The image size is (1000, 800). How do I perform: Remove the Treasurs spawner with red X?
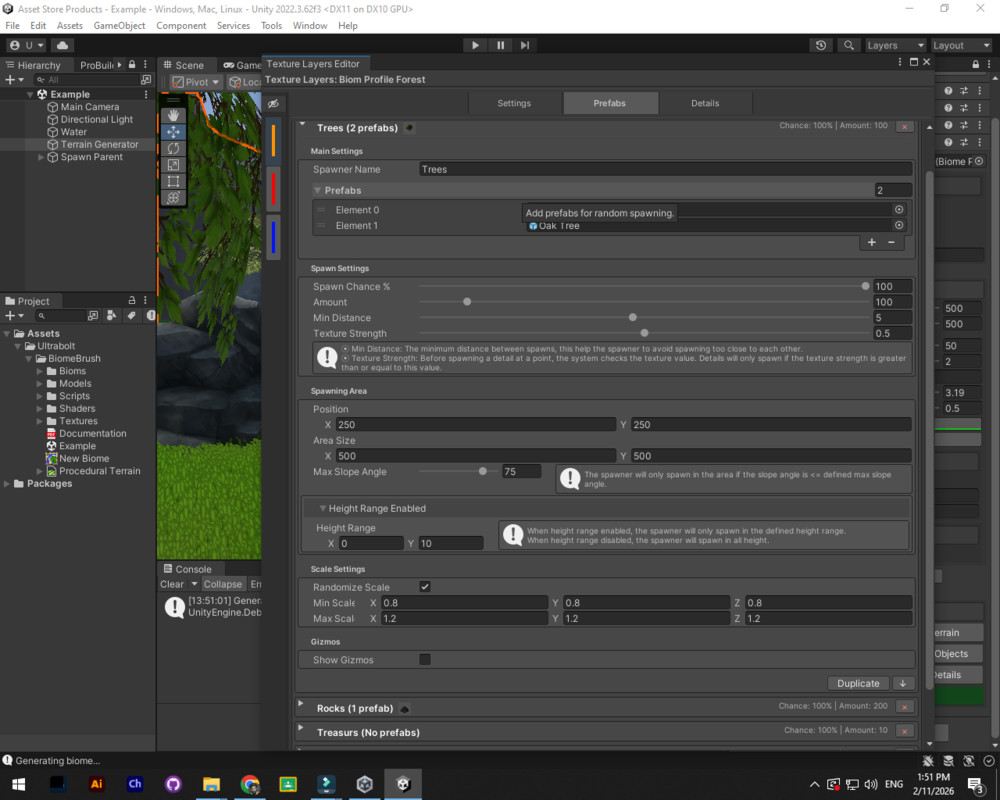point(904,731)
